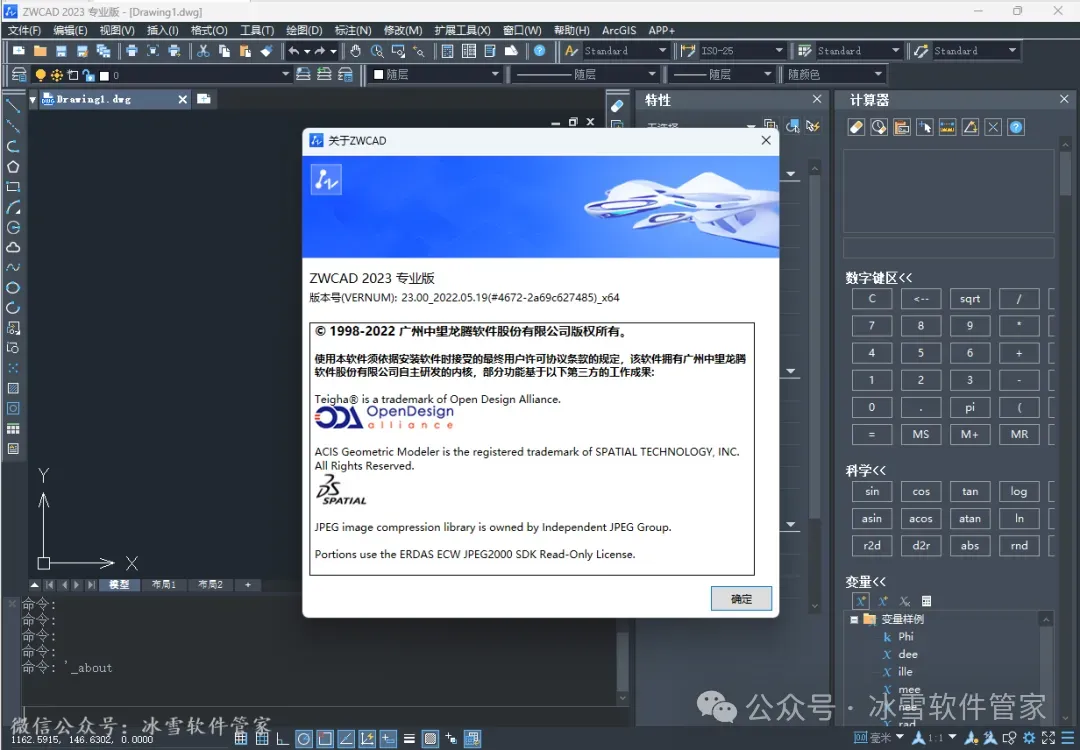The height and width of the screenshot is (750, 1080).
Task: Click the realtime zoom icon
Action: click(377, 51)
